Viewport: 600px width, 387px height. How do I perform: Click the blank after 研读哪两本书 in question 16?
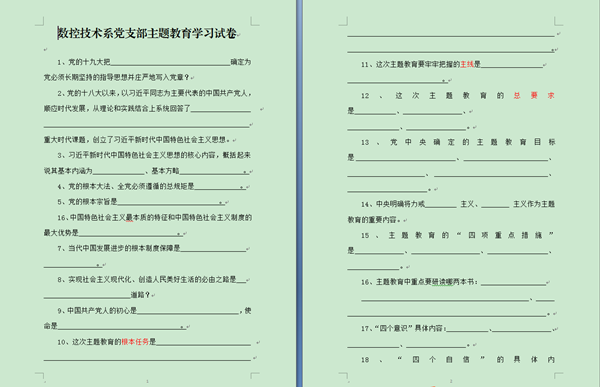click(514, 283)
